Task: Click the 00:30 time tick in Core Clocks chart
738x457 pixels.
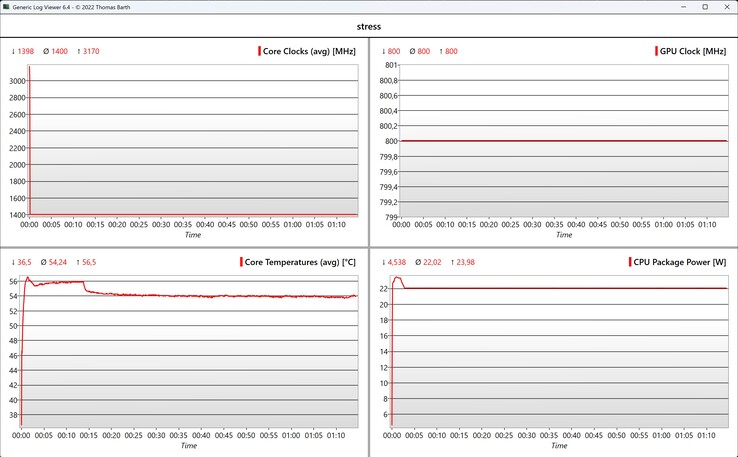Action: coord(161,225)
